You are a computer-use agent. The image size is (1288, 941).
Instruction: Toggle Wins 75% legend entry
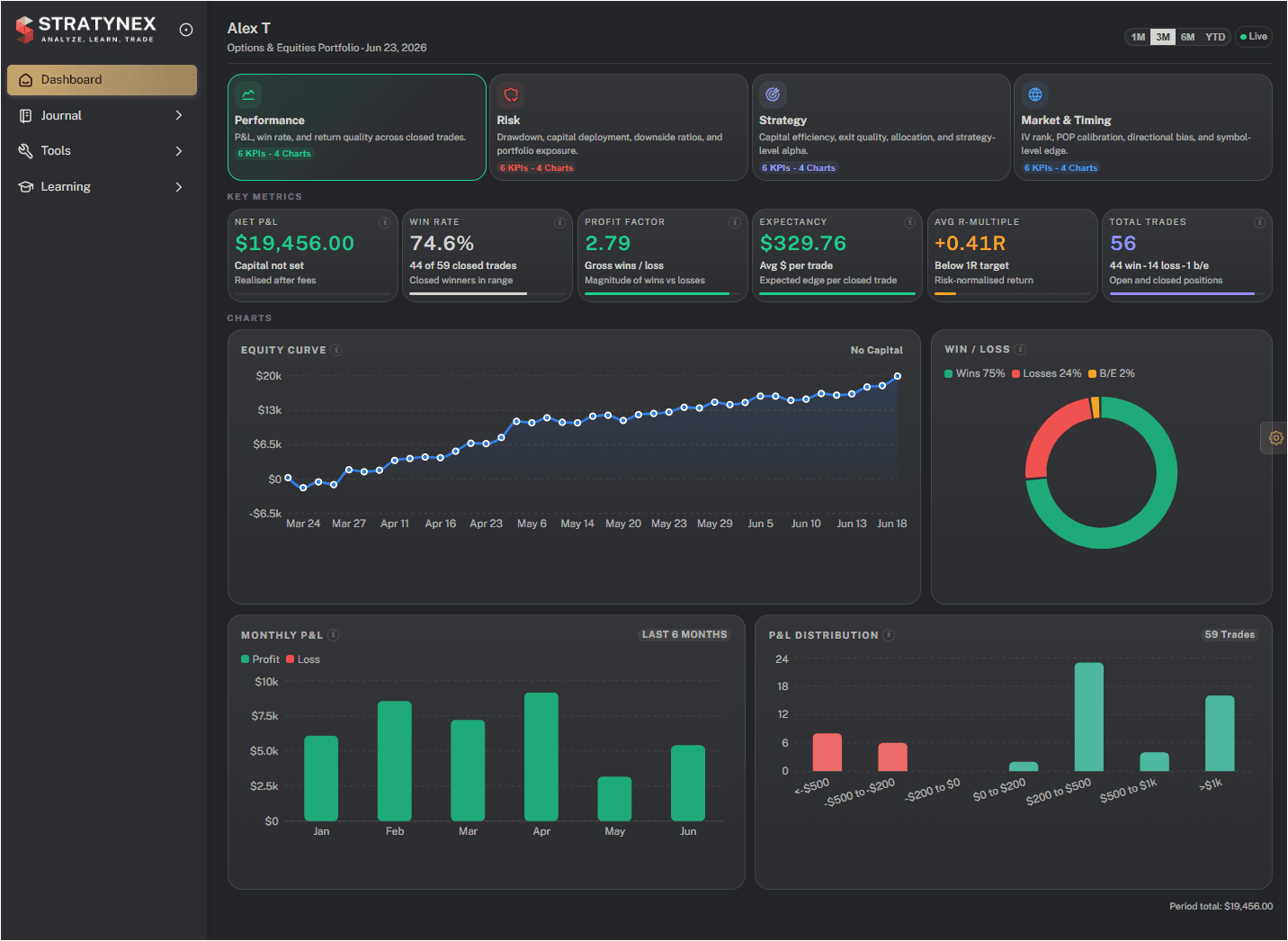click(974, 373)
